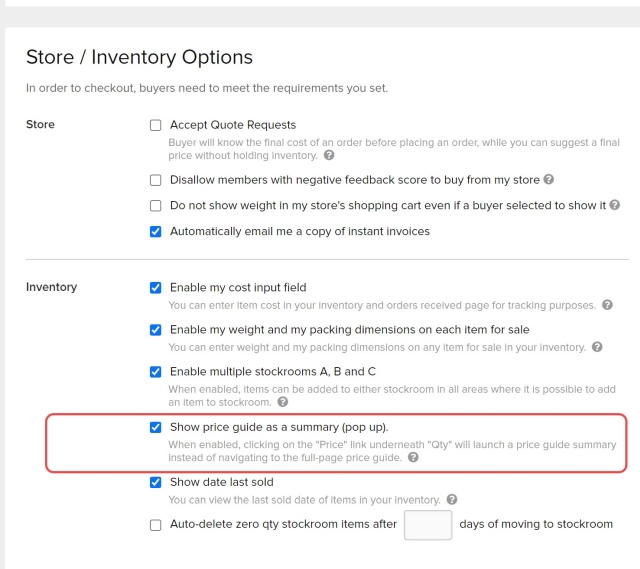Open help icon for Accept Quote Requests description
Screen dimensions: 640x569
coord(329,156)
